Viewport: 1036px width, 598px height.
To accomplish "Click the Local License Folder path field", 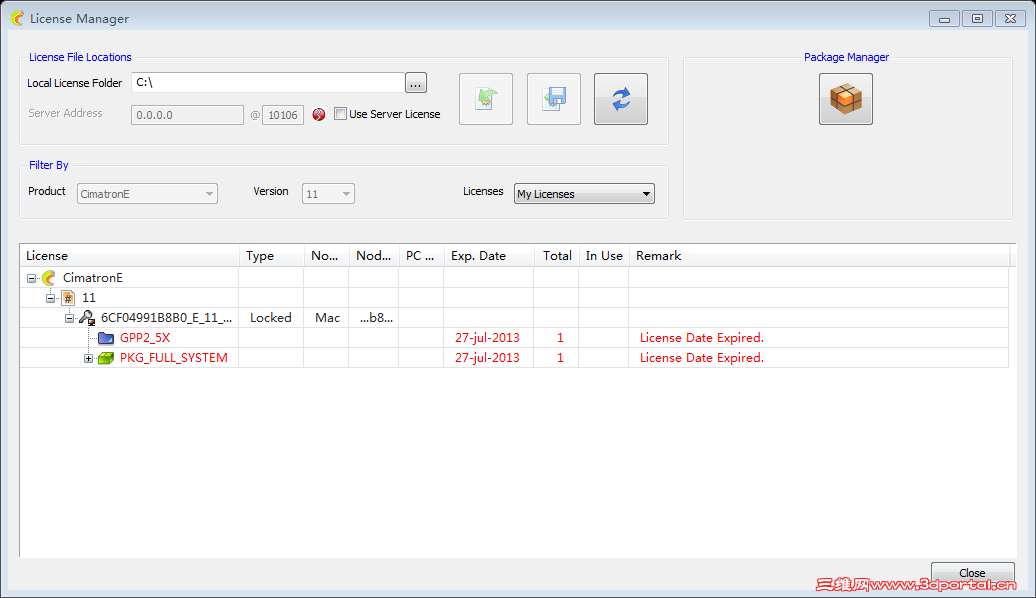I will coord(268,83).
